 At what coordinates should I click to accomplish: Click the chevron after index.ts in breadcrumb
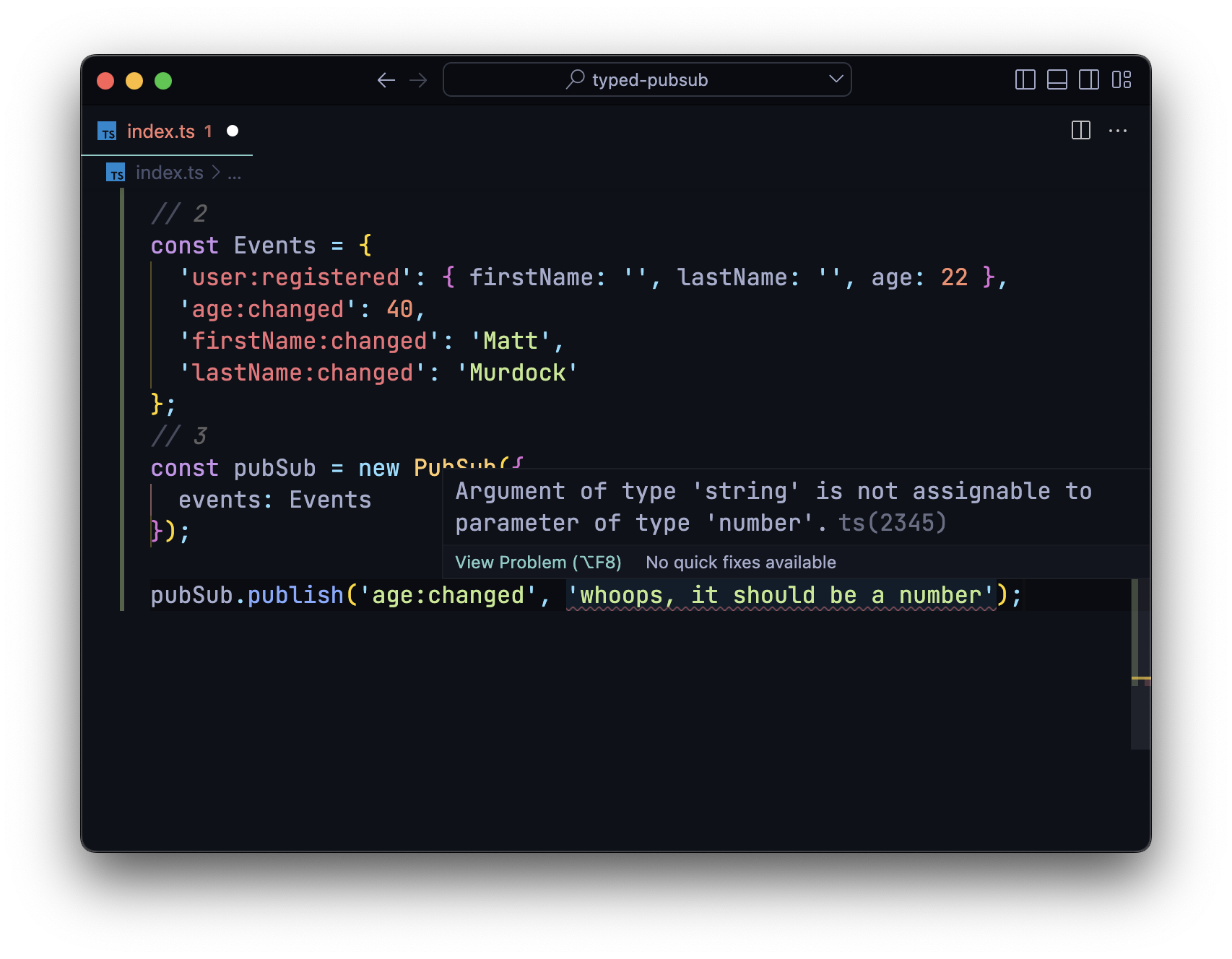click(x=215, y=173)
